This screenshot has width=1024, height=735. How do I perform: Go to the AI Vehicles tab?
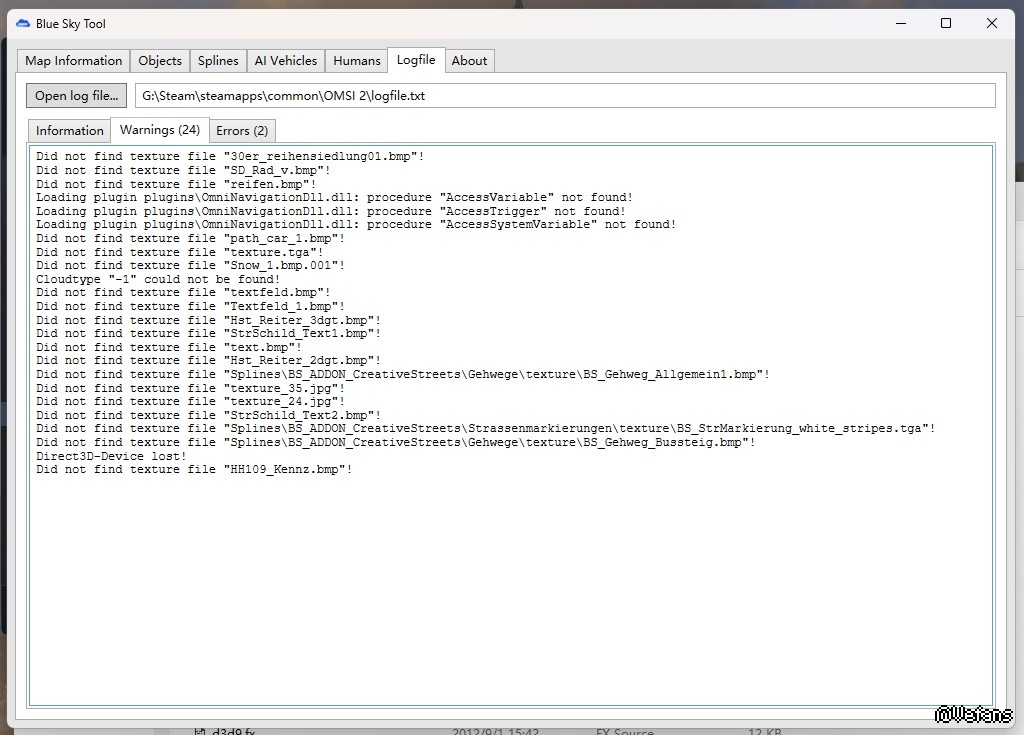pyautogui.click(x=285, y=61)
